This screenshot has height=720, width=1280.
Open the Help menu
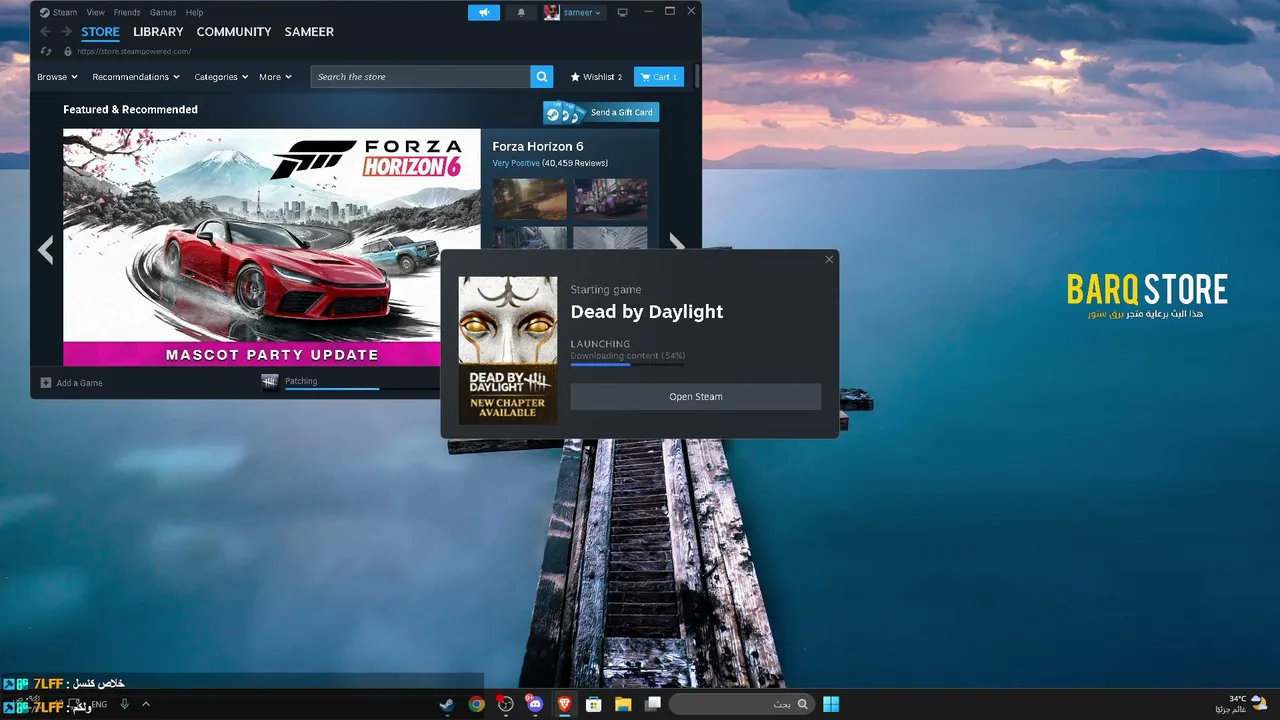click(194, 13)
